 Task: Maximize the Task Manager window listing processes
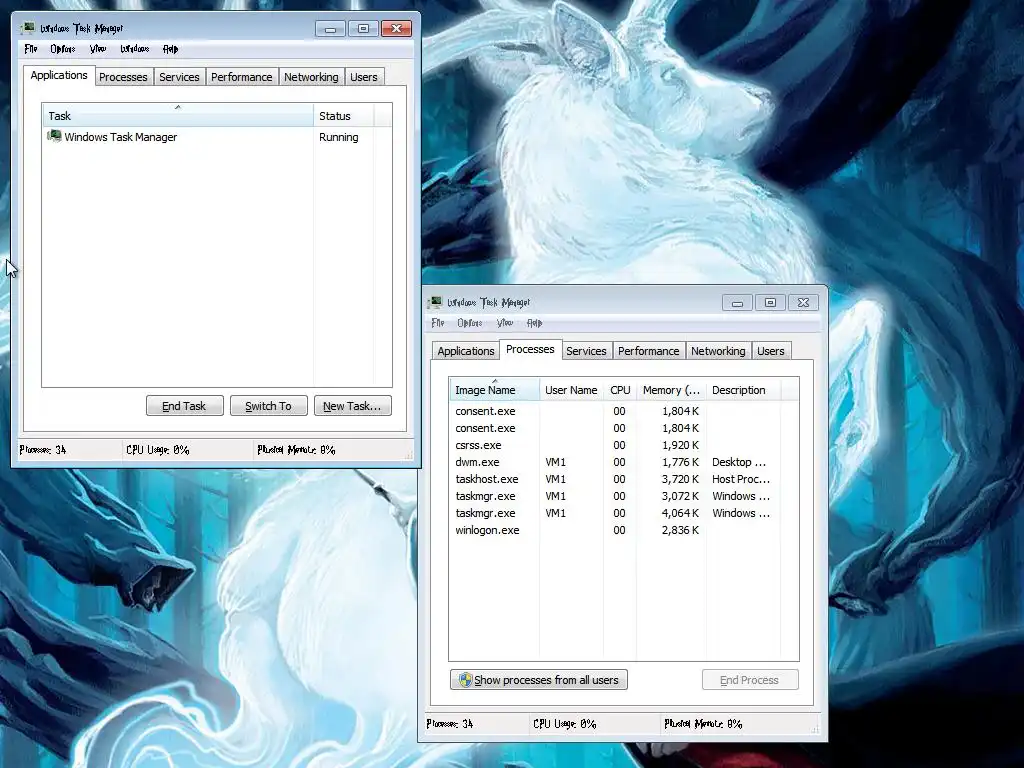click(x=771, y=302)
